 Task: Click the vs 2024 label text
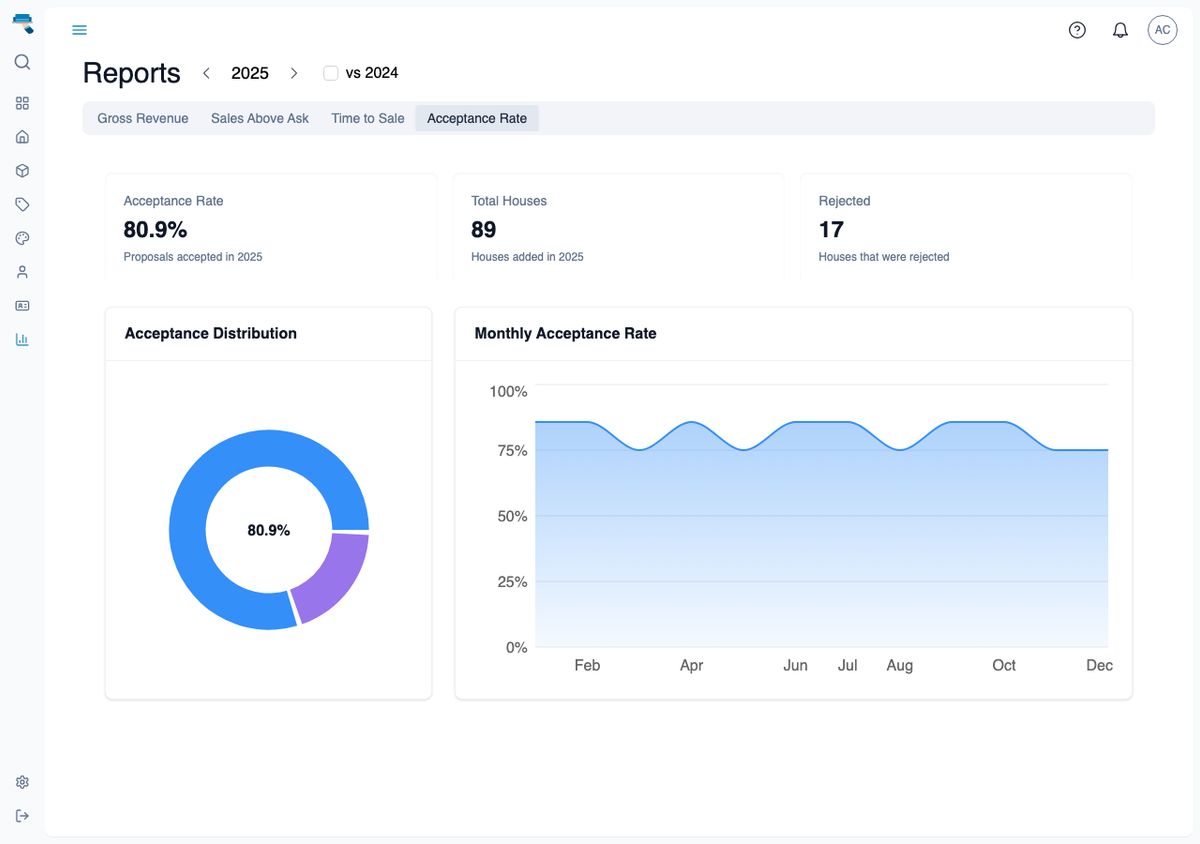(372, 73)
